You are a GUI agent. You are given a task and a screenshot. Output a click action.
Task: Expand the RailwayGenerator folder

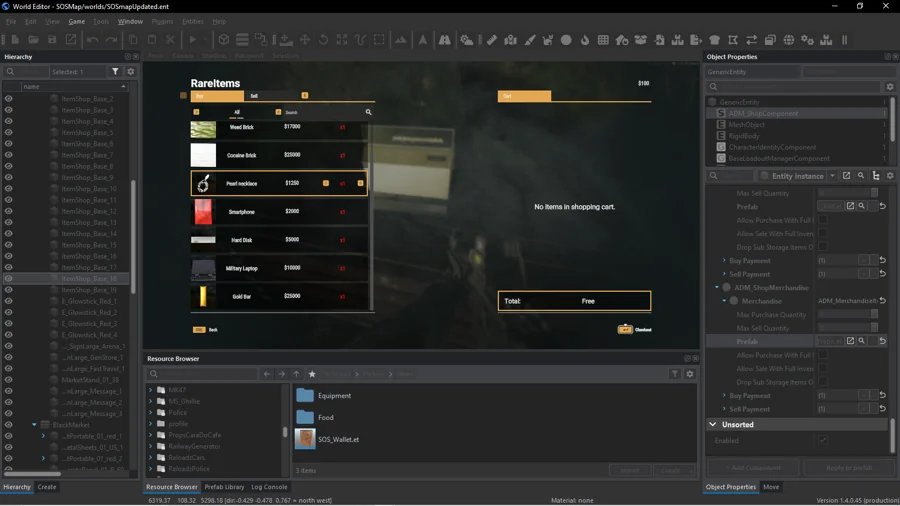151,446
